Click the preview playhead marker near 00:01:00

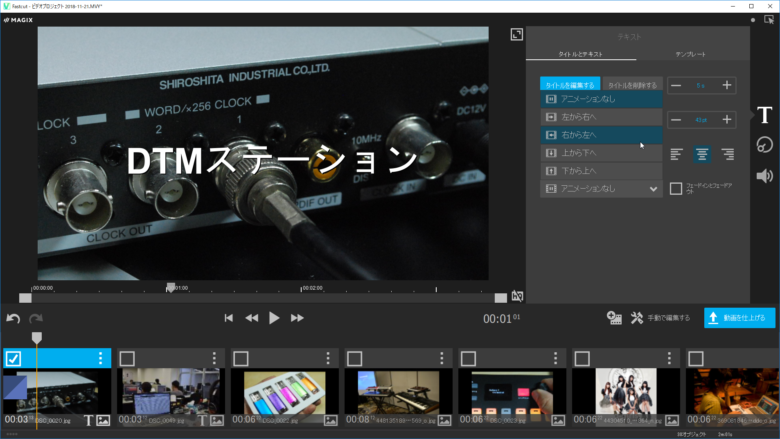point(171,287)
